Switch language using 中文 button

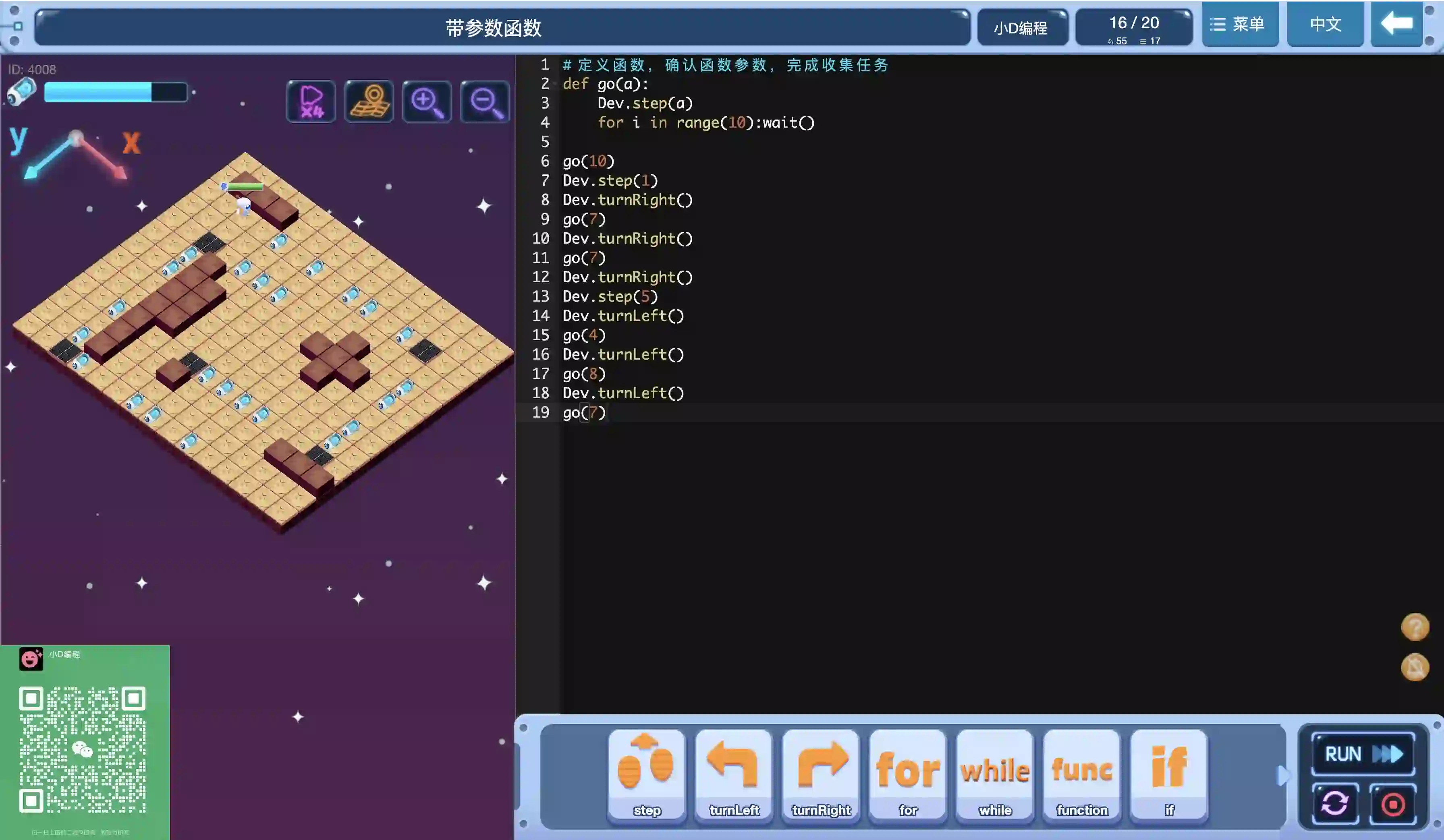point(1325,24)
